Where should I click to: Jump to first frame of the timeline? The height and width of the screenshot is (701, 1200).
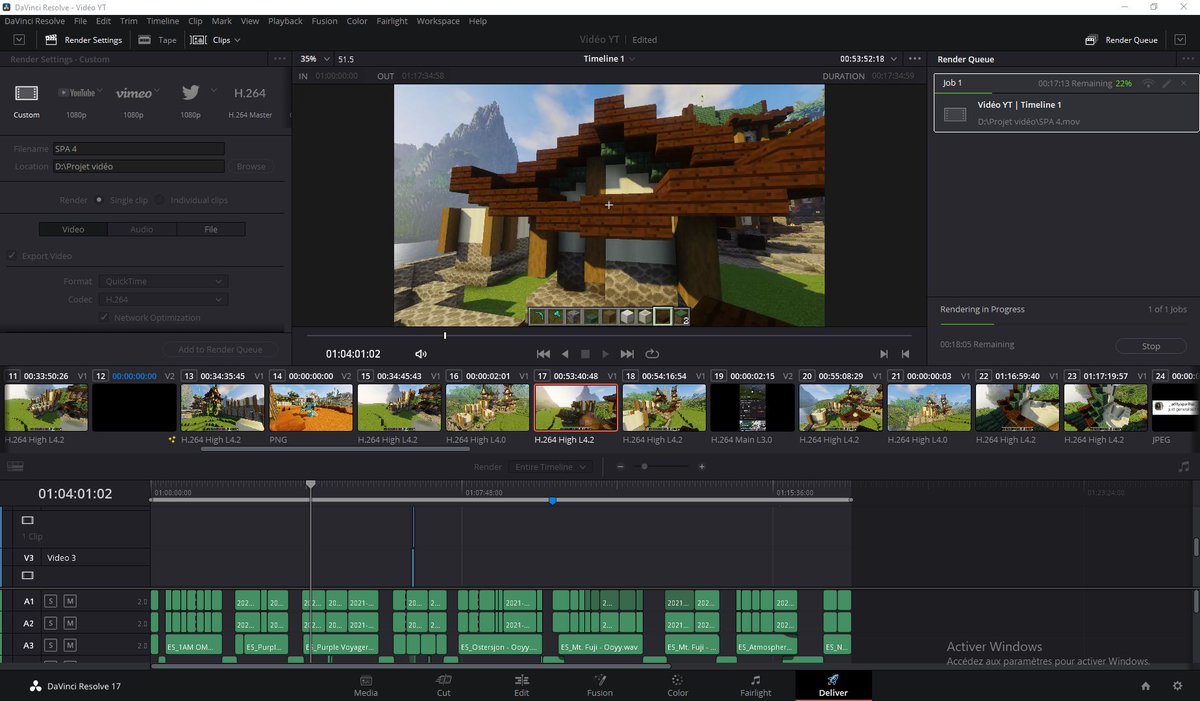click(543, 354)
